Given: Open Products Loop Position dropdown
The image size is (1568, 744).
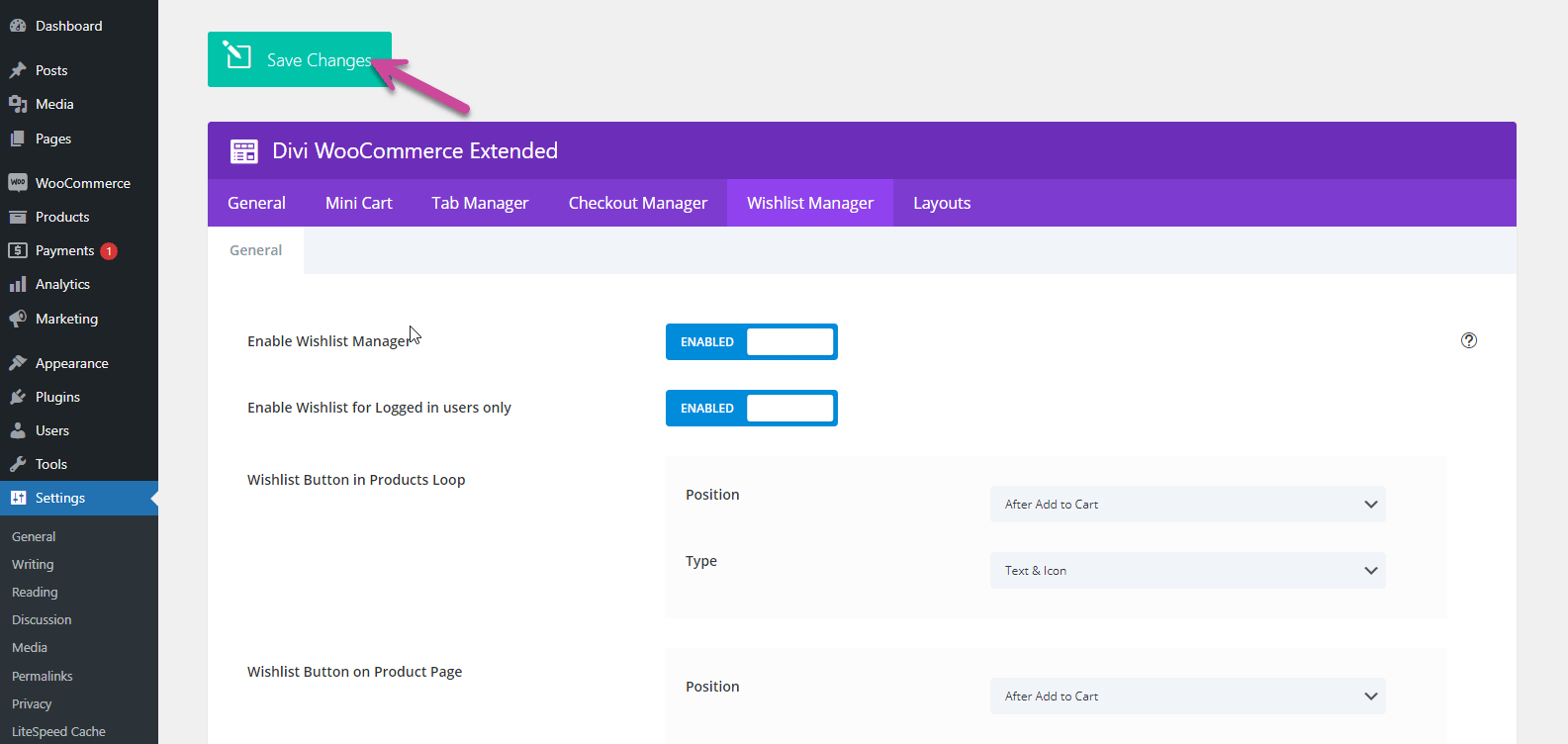Looking at the screenshot, I should point(1187,504).
